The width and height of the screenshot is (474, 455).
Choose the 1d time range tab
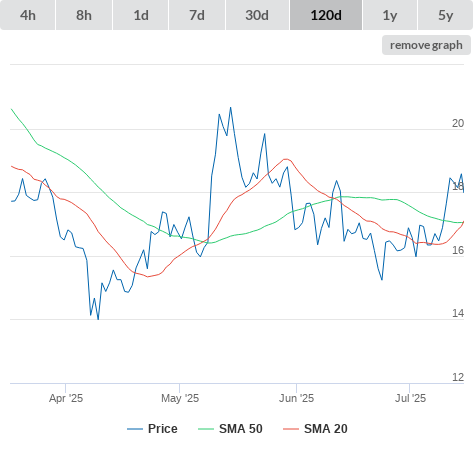(141, 15)
